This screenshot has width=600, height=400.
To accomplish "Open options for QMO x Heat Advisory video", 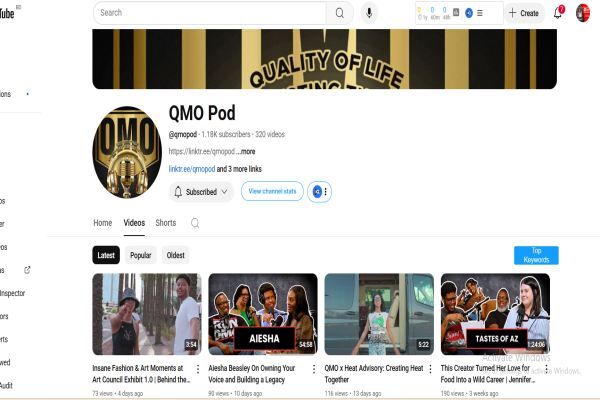I will [430, 369].
